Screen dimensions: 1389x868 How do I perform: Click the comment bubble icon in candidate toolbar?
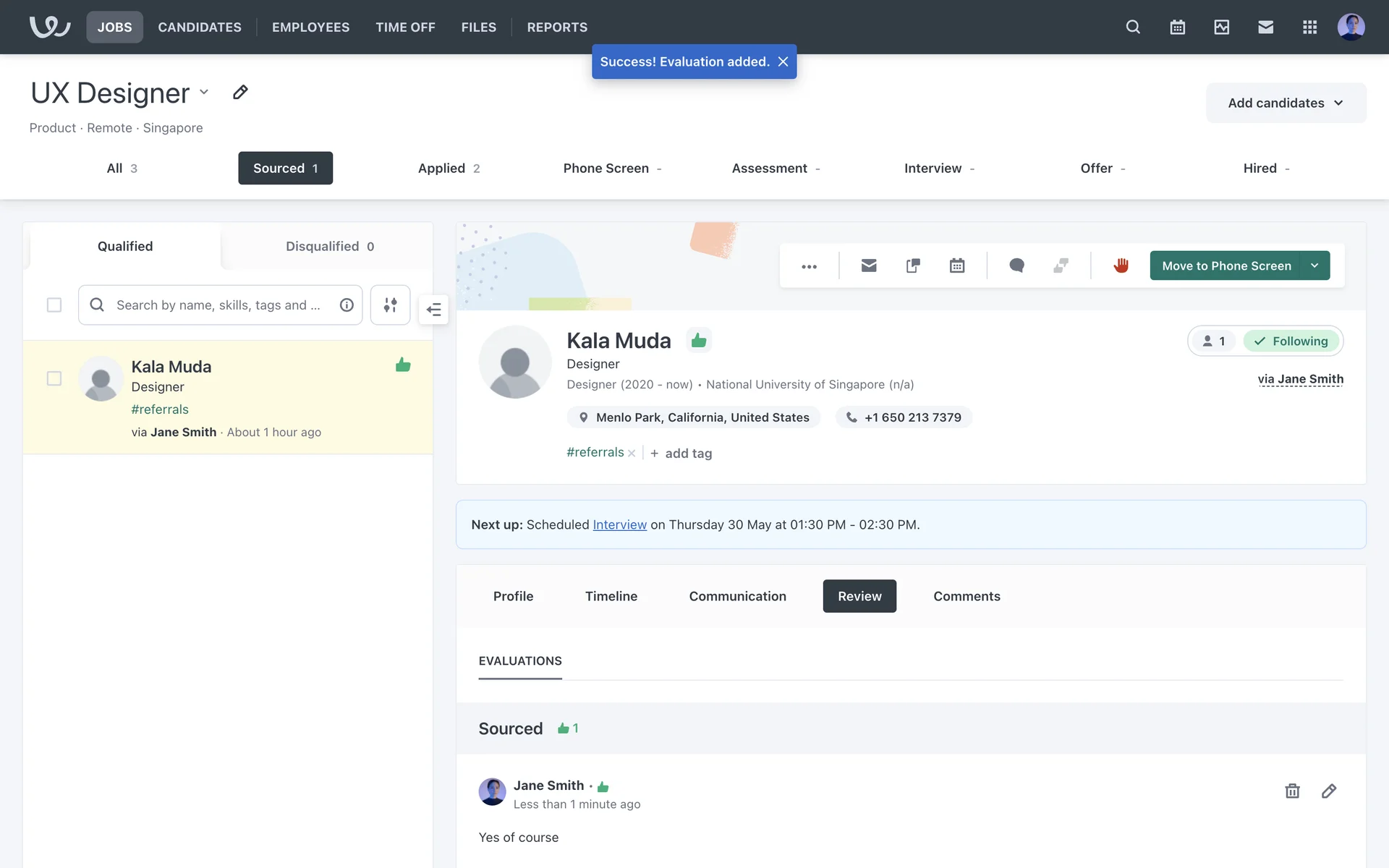coord(1016,265)
